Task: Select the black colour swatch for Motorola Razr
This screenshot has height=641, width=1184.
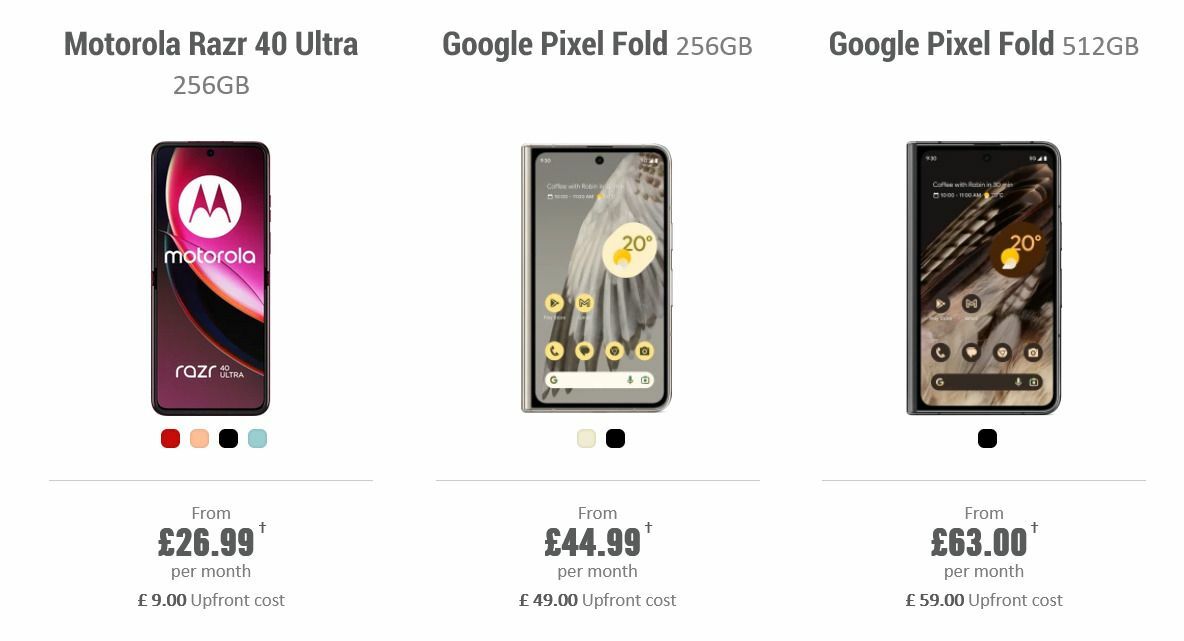Action: pos(227,437)
